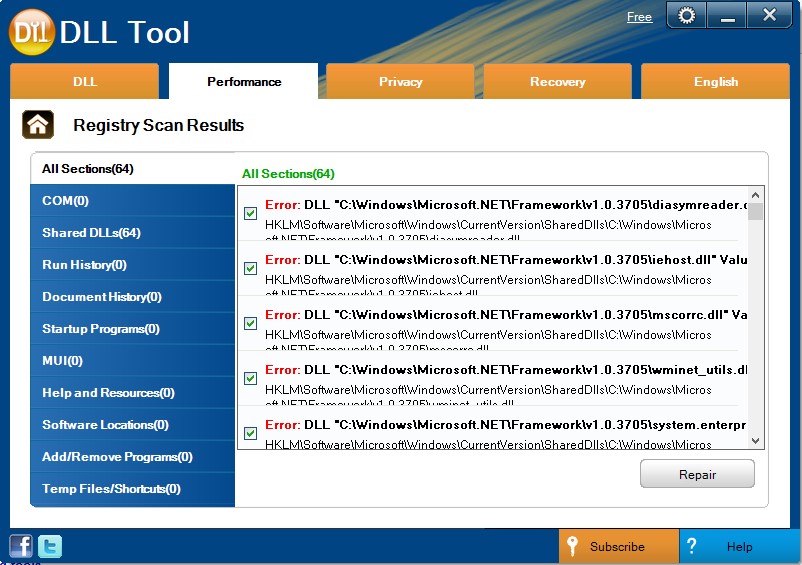
Task: Uncheck the diasymreader DLL error entry
Action: click(x=251, y=213)
